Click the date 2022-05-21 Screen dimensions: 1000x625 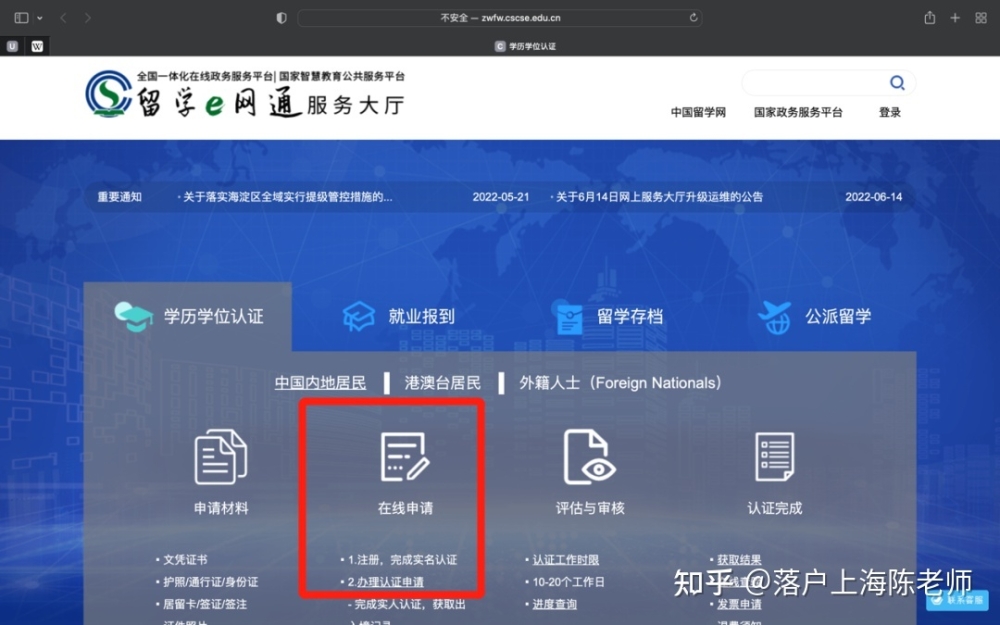501,197
